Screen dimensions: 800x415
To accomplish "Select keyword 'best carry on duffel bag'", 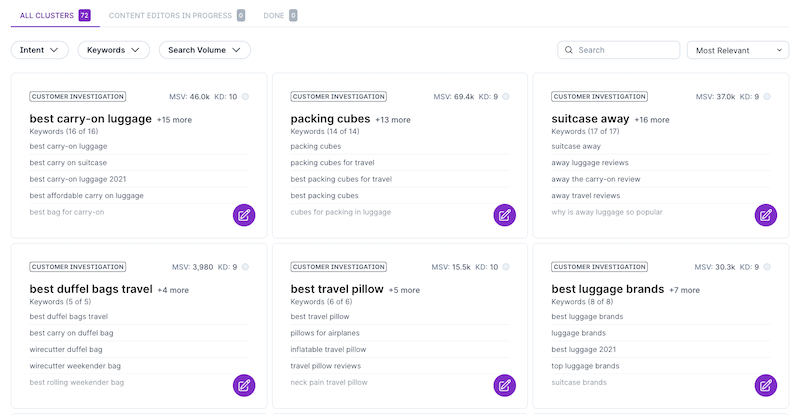I will point(71,333).
